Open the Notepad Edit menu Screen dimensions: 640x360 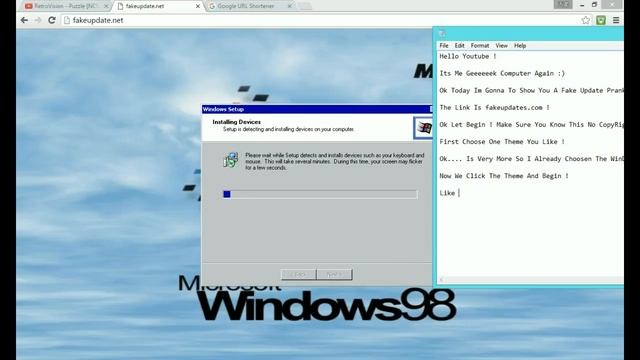(x=460, y=46)
